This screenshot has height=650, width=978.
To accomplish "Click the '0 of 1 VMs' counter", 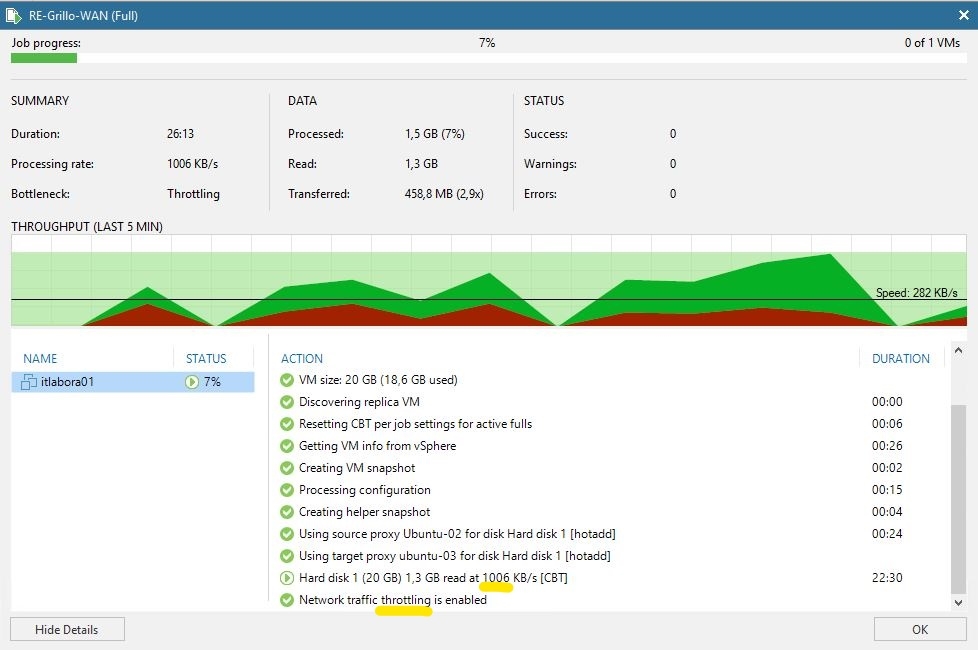I will [x=932, y=42].
